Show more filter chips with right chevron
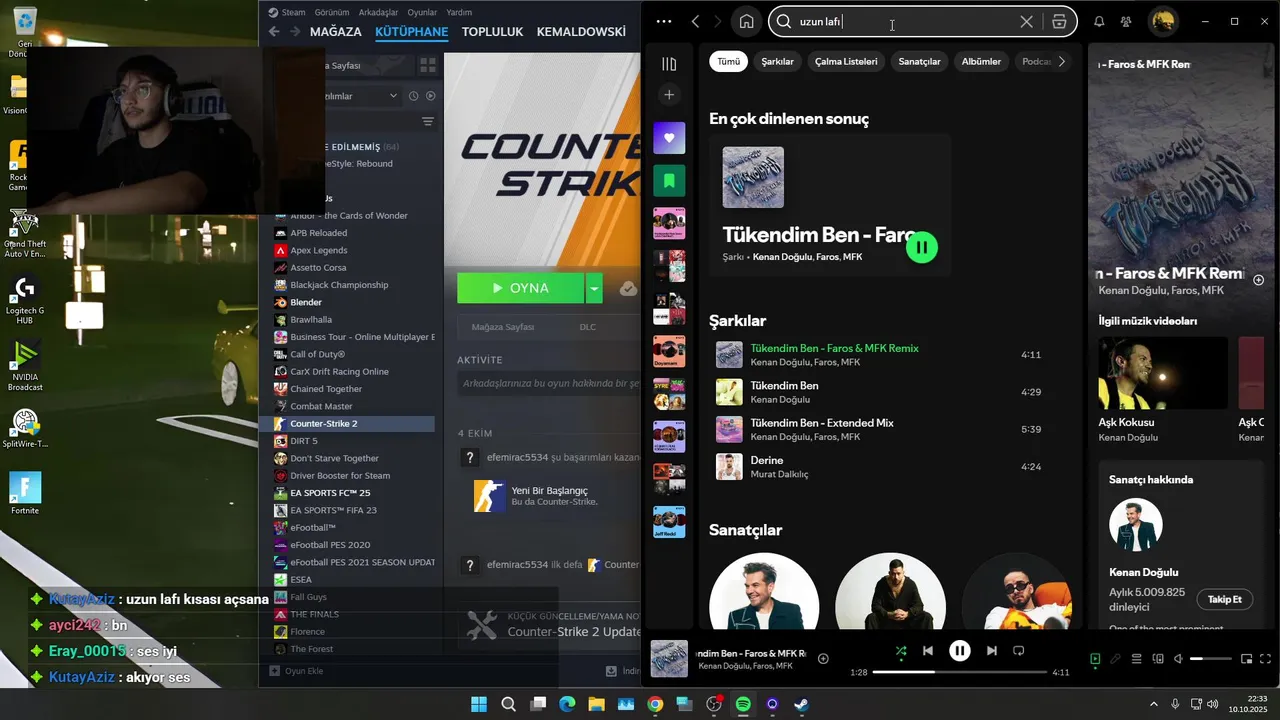Viewport: 1280px width, 720px height. point(1062,61)
